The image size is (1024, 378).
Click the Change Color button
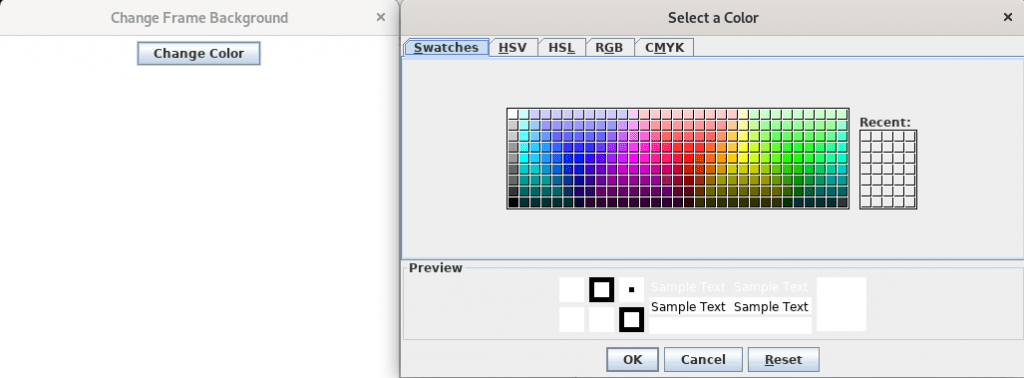pyautogui.click(x=199, y=54)
